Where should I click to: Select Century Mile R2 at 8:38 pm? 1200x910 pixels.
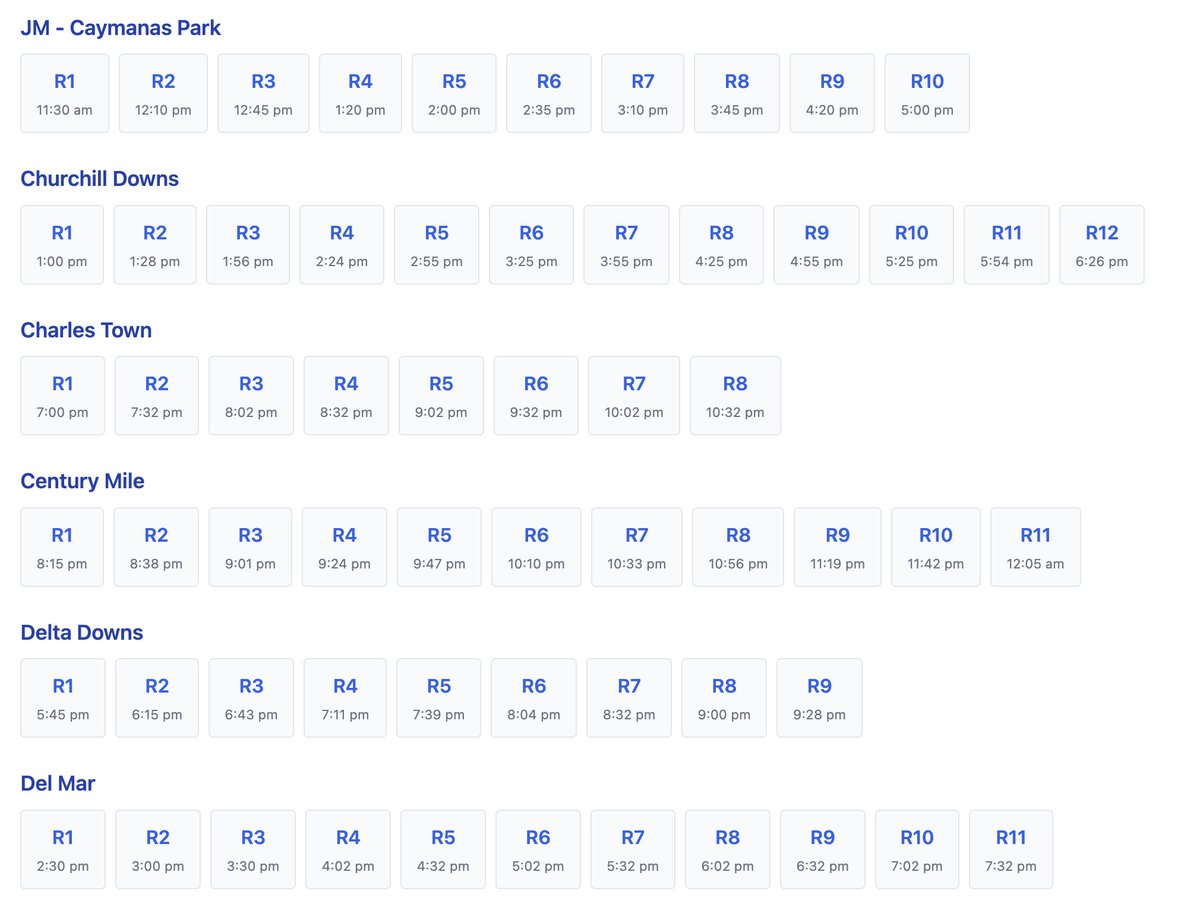[x=156, y=547]
